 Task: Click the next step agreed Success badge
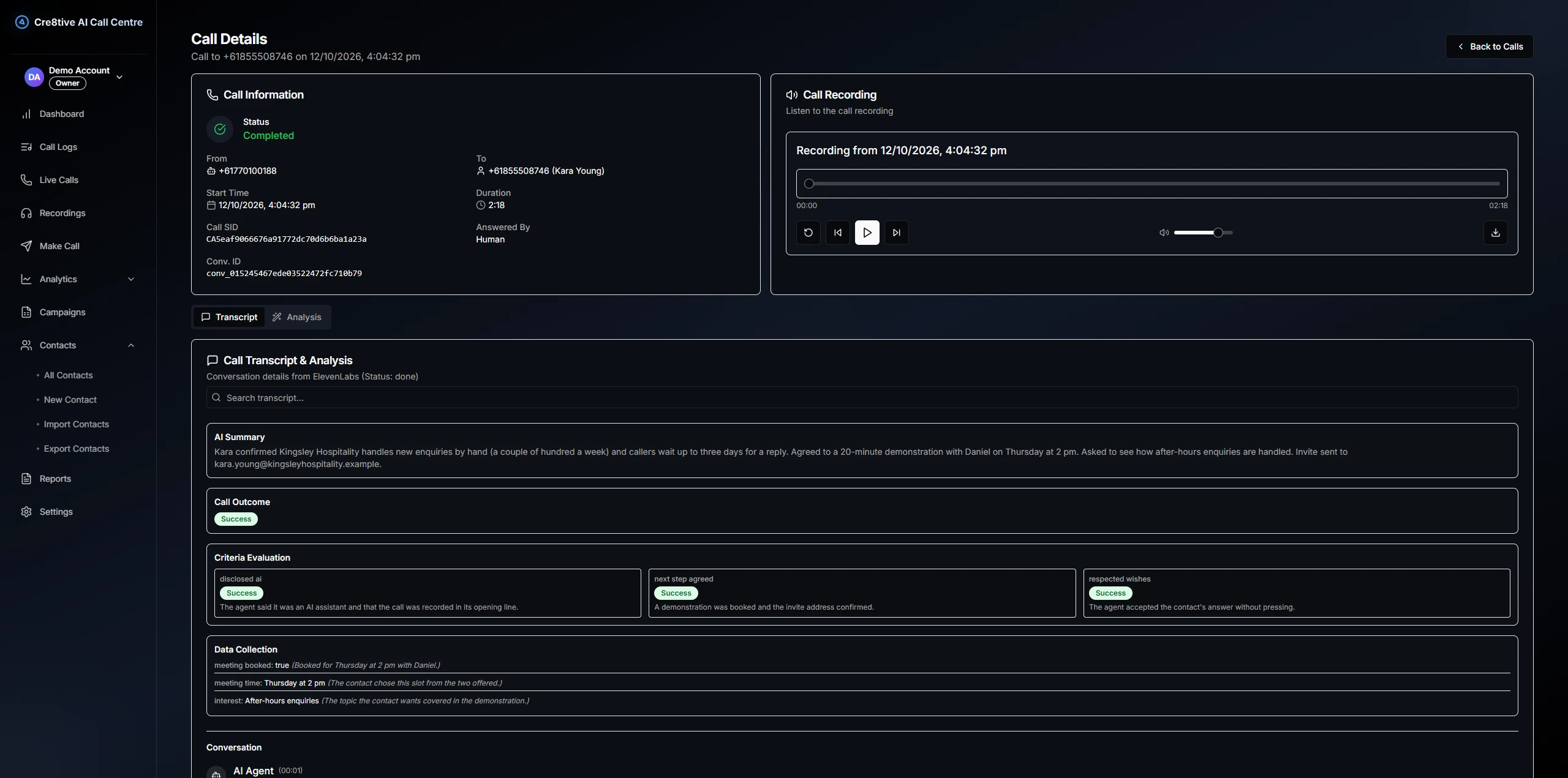[x=676, y=593]
